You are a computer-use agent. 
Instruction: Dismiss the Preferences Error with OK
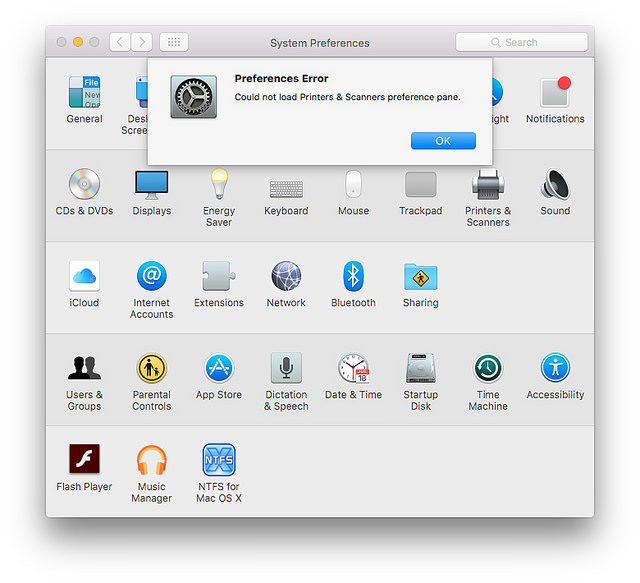[443, 141]
